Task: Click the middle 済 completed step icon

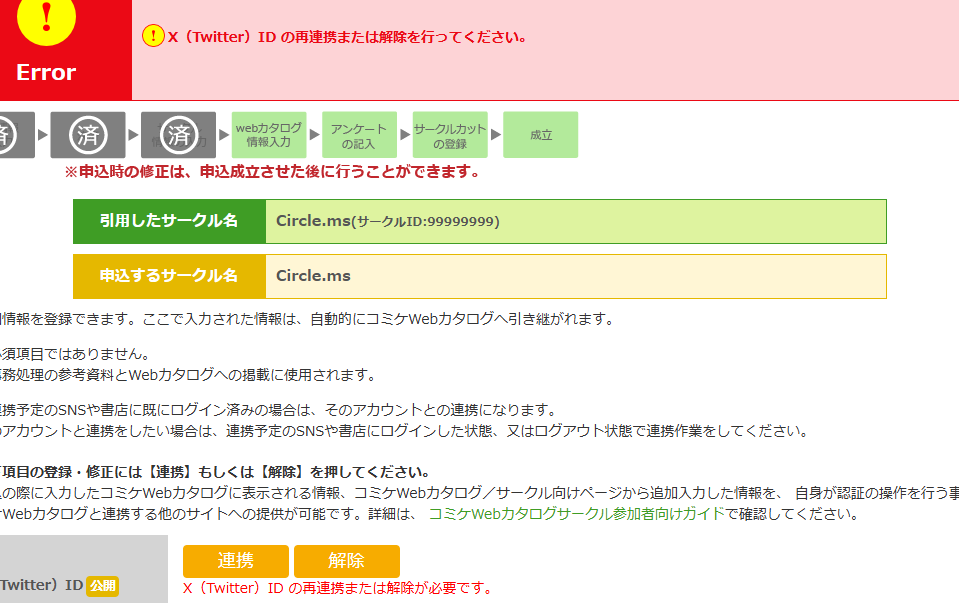Action: (87, 135)
